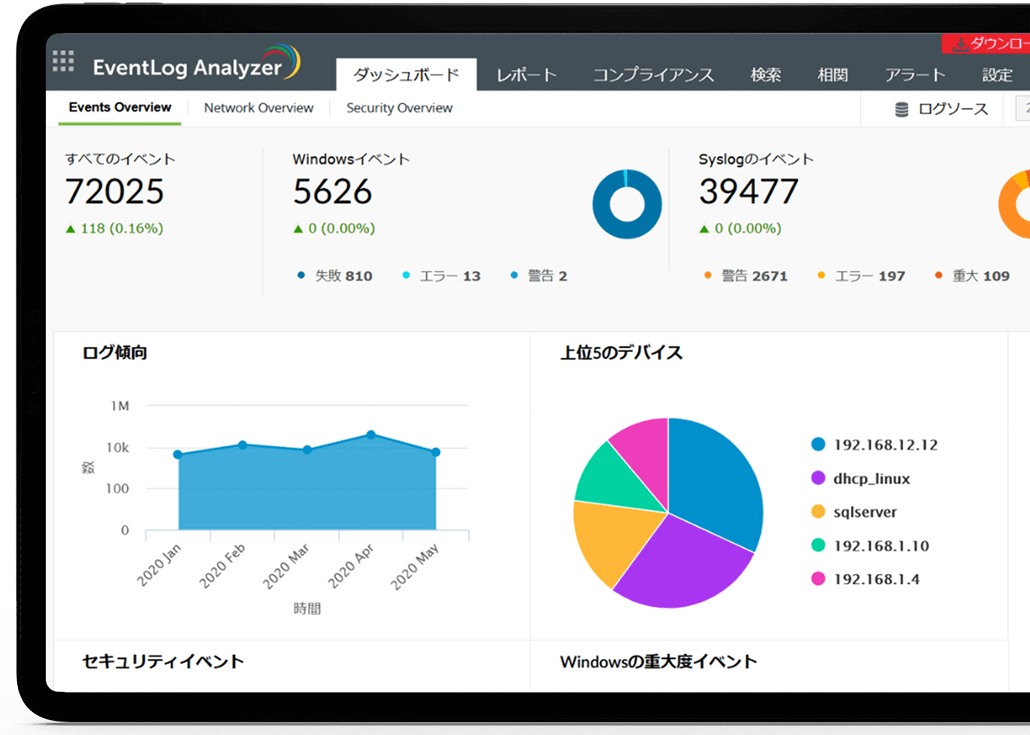The width and height of the screenshot is (1030, 735).
Task: Toggle 192.168.12.12 legend entry in pie chart
Action: 874,445
